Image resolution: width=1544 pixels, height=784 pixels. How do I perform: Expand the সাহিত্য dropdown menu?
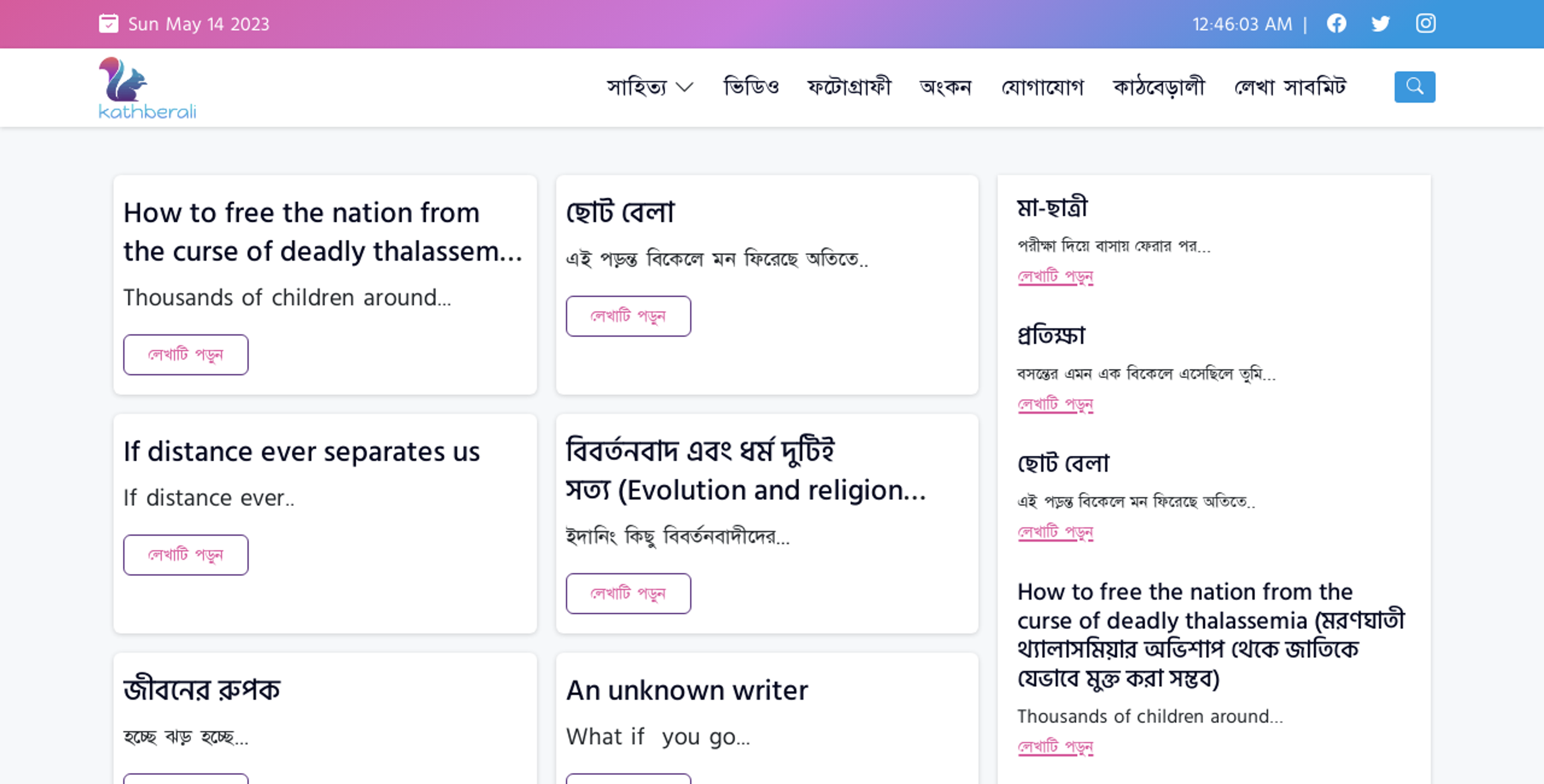[x=650, y=88]
